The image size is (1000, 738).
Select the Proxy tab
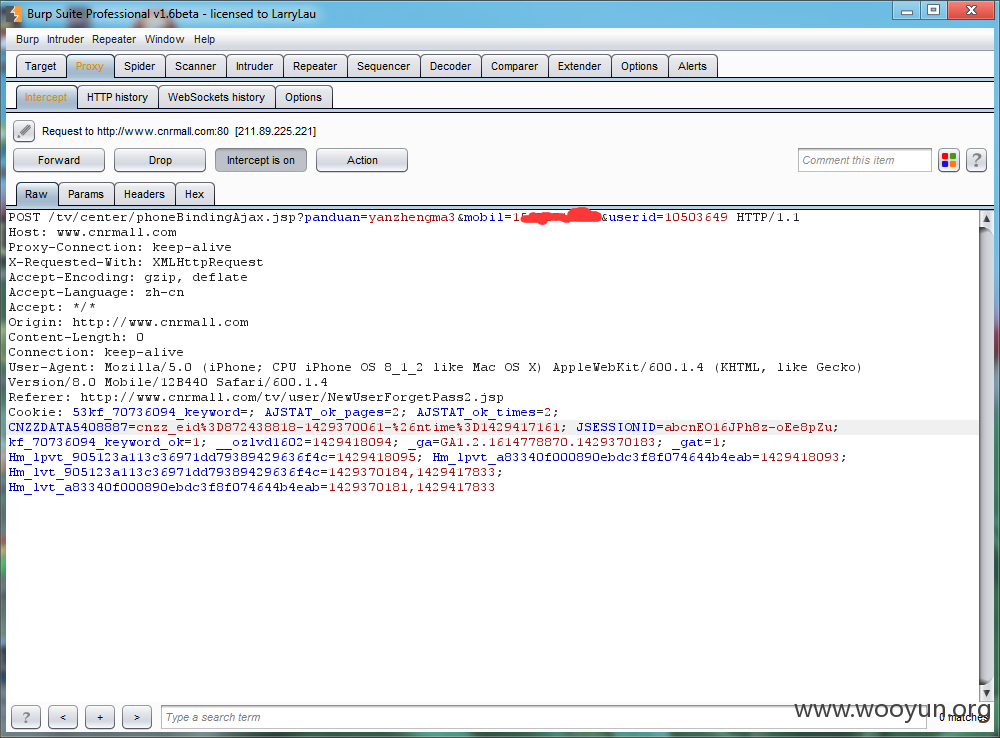pyautogui.click(x=89, y=66)
